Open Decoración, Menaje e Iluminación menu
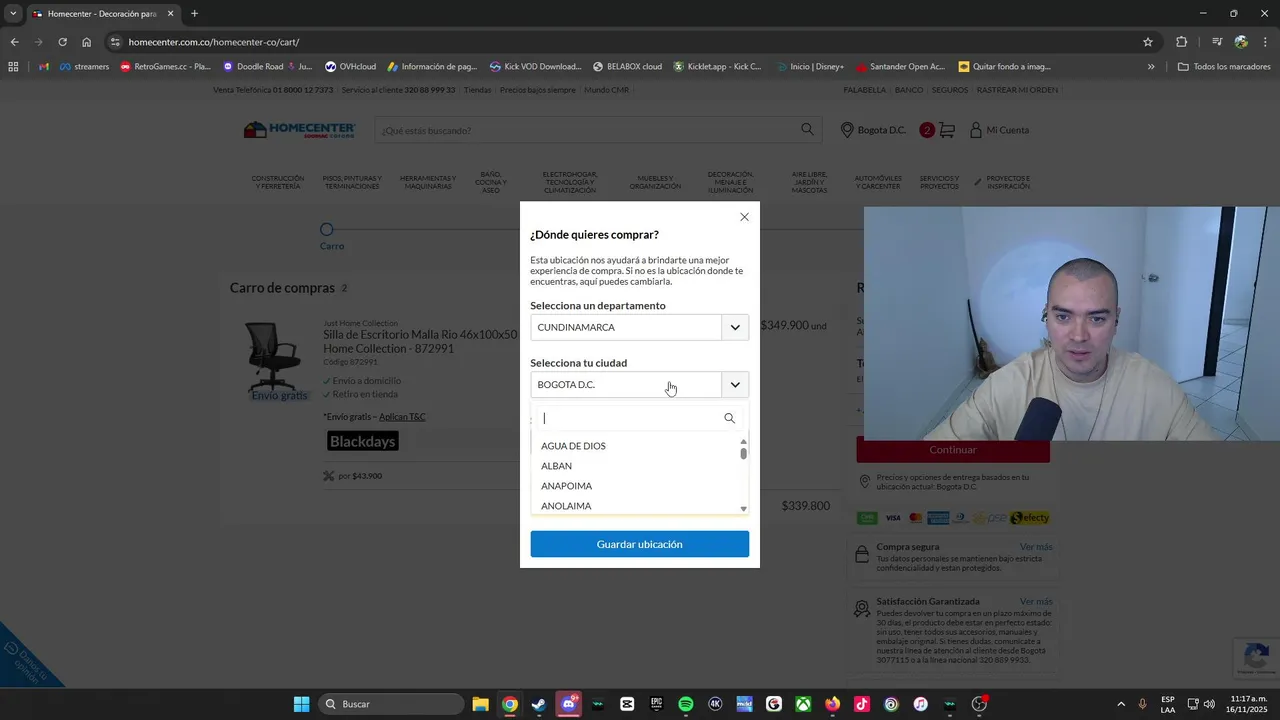The width and height of the screenshot is (1280, 720). click(x=730, y=182)
